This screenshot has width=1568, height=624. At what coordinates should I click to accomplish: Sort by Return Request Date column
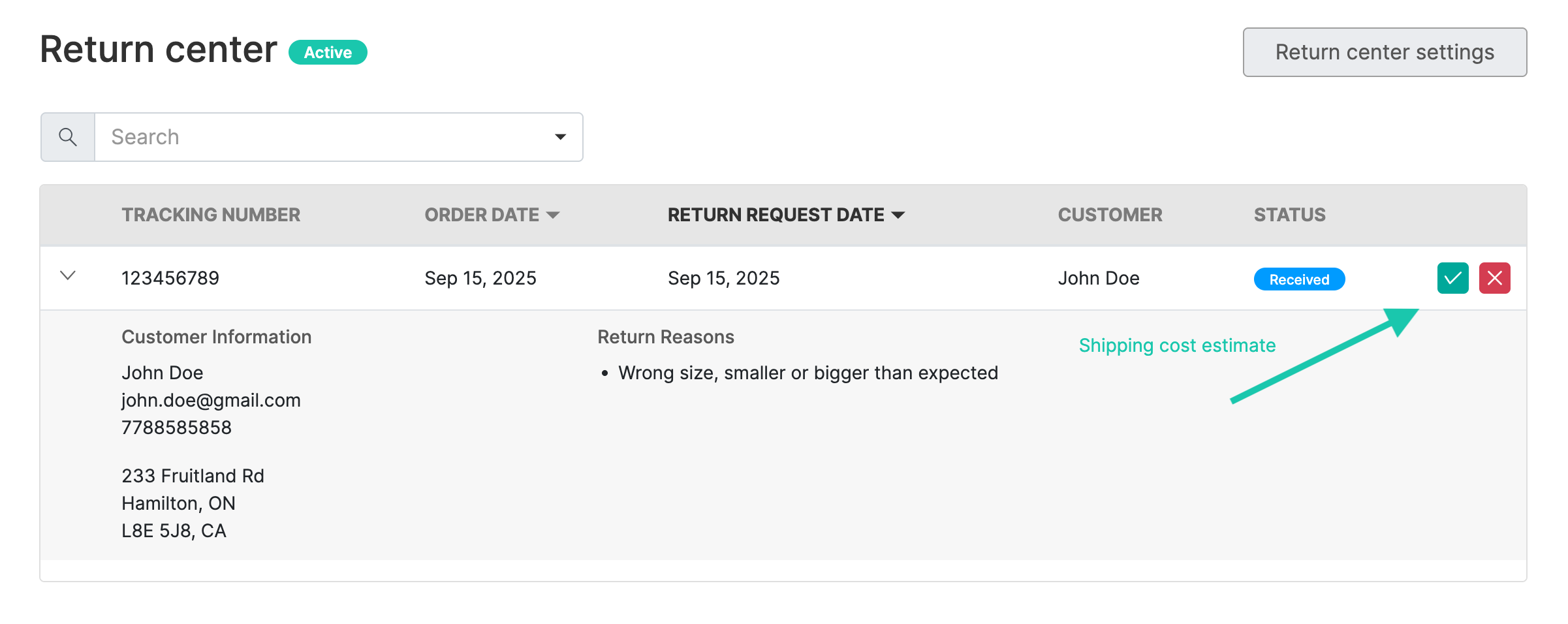point(785,215)
